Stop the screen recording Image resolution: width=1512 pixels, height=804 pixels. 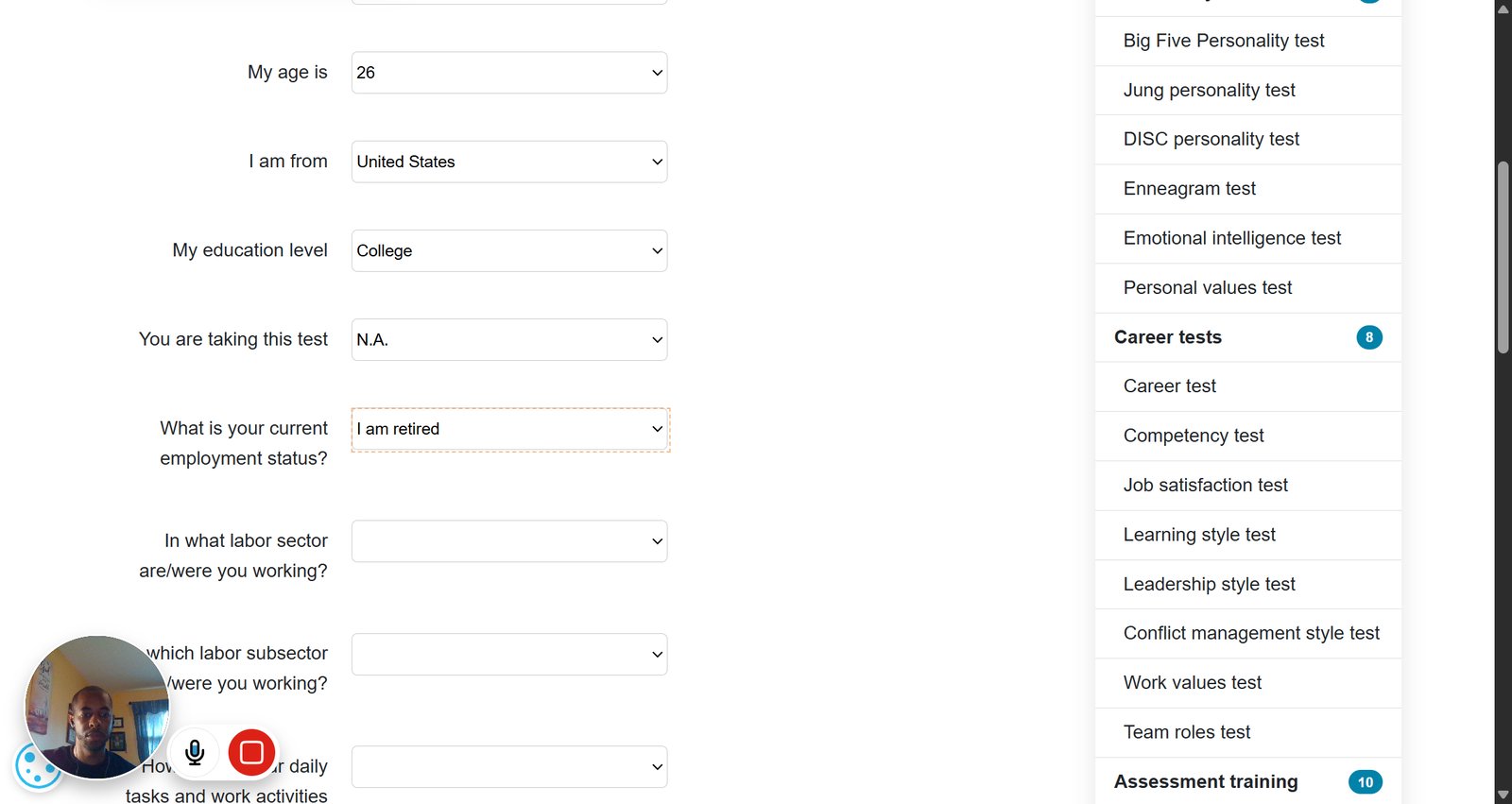tap(251, 752)
